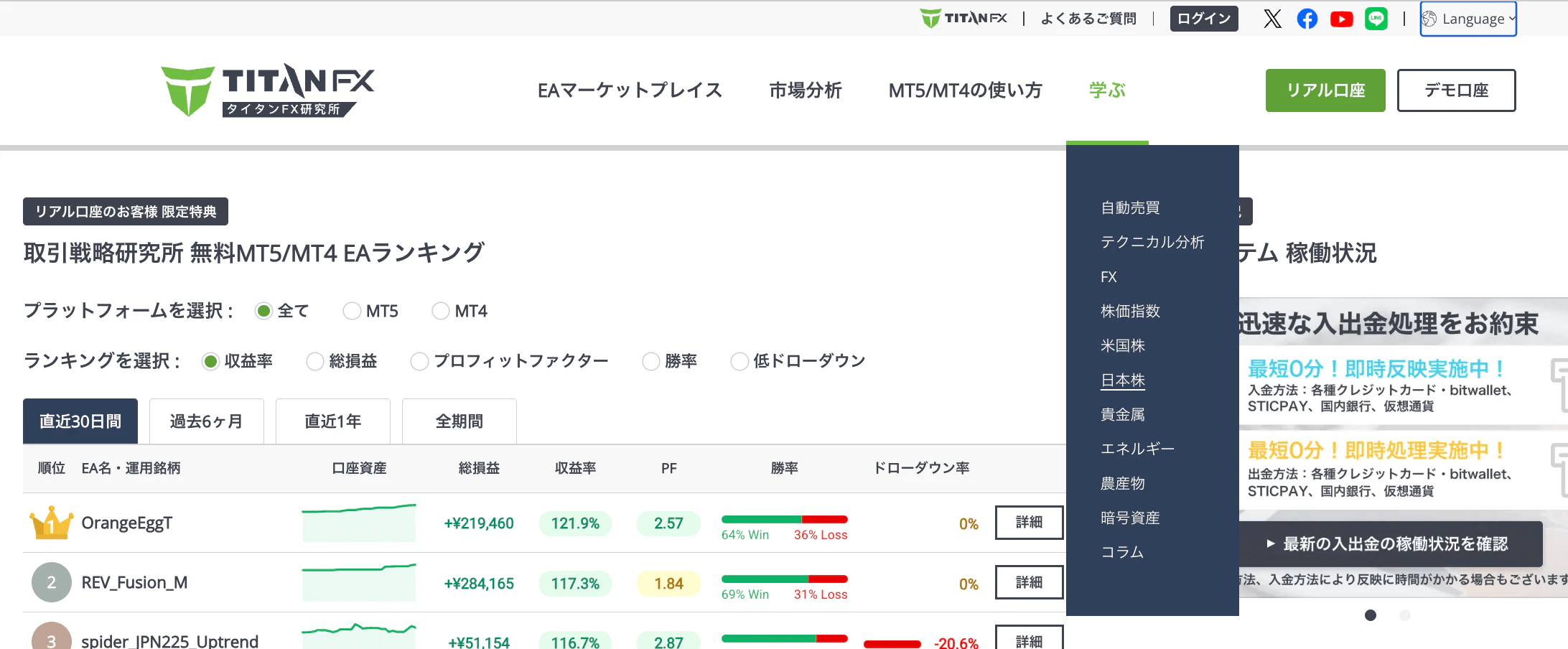Select 日本株 in the dropdown menu

point(1123,380)
